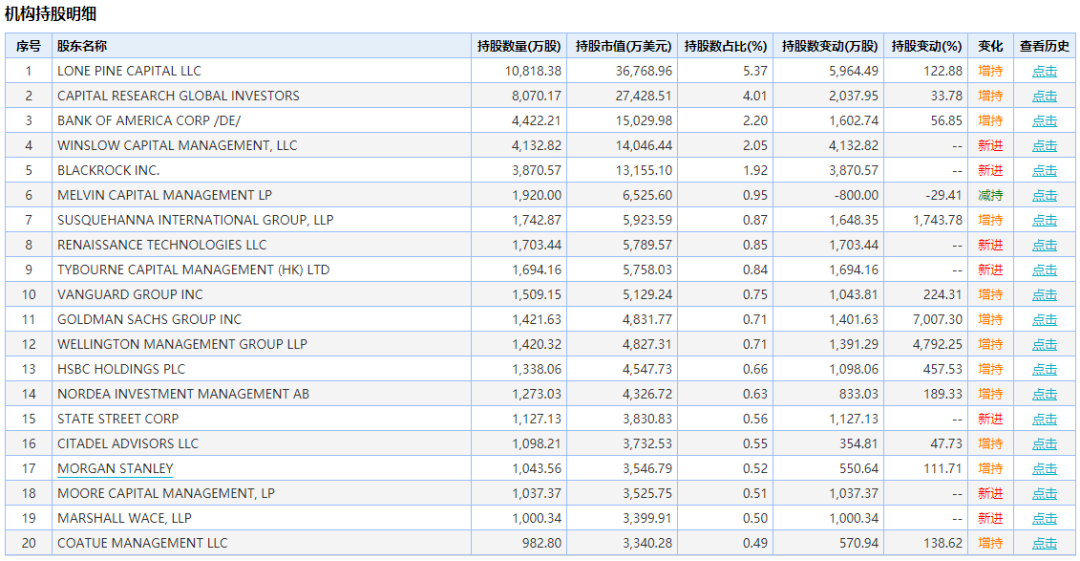Click 点击 link in CAPITAL RESEARCH GLOBAL INVESTORS row
The image size is (1080, 561).
1044,96
